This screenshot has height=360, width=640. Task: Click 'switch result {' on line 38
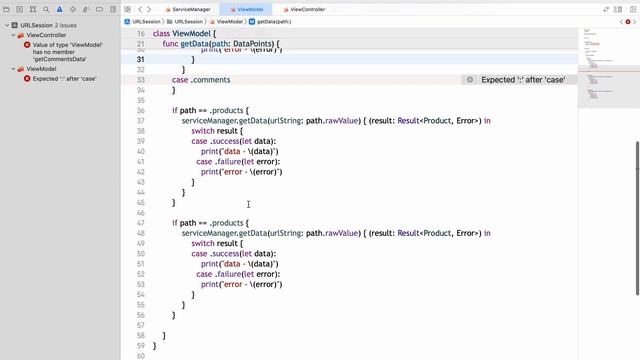(x=217, y=131)
